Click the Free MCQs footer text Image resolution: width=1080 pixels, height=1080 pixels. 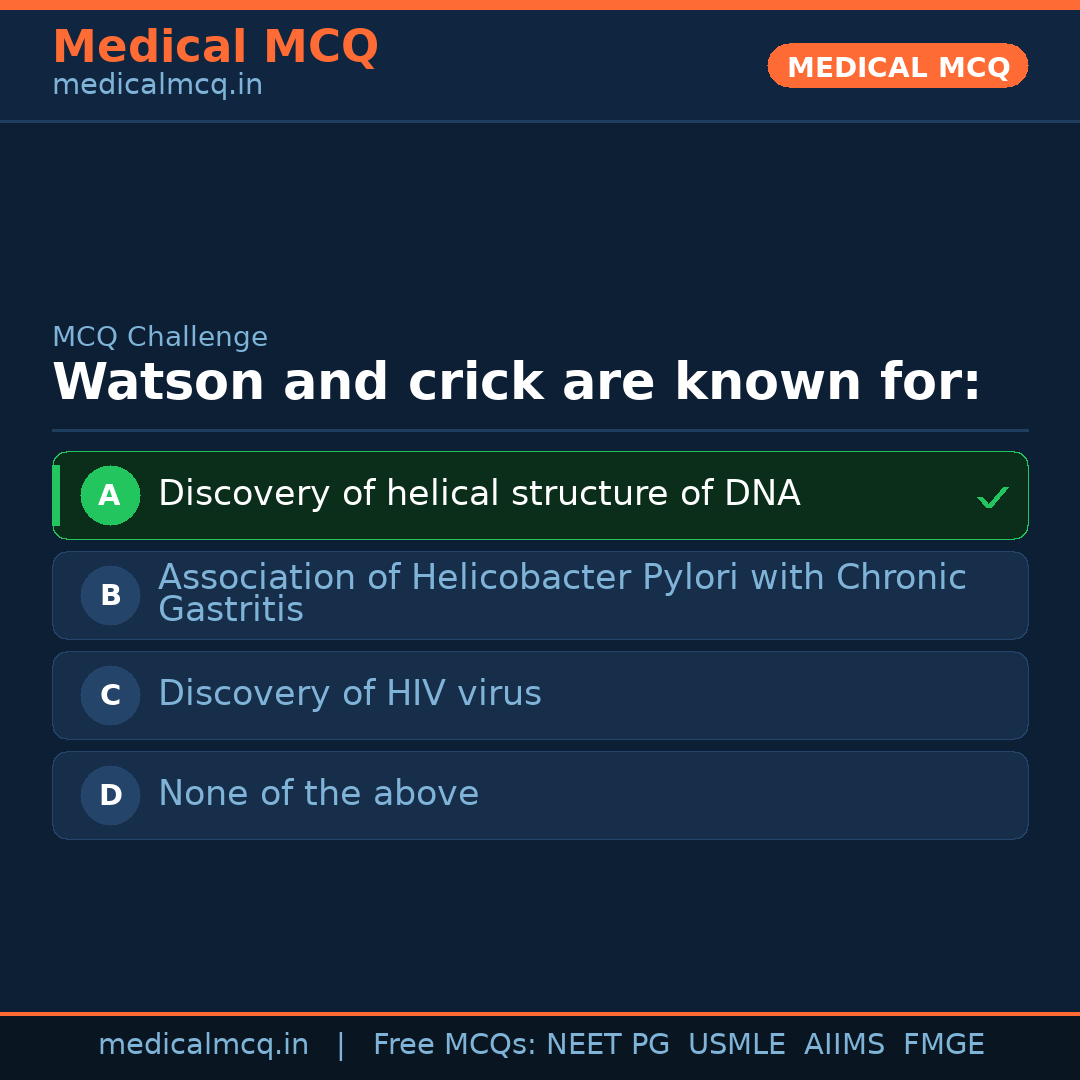click(x=454, y=1045)
